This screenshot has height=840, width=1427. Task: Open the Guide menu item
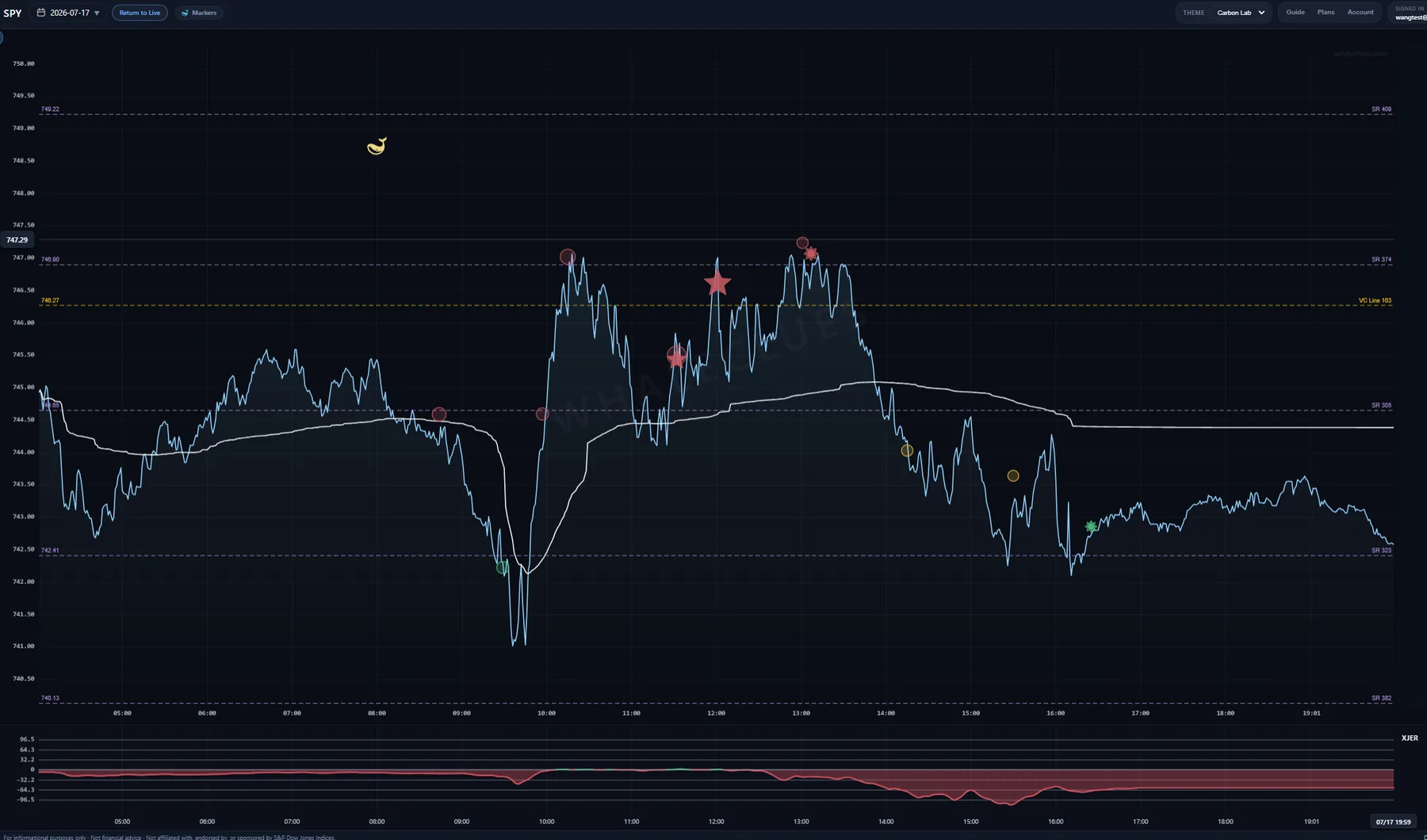pos(1295,12)
